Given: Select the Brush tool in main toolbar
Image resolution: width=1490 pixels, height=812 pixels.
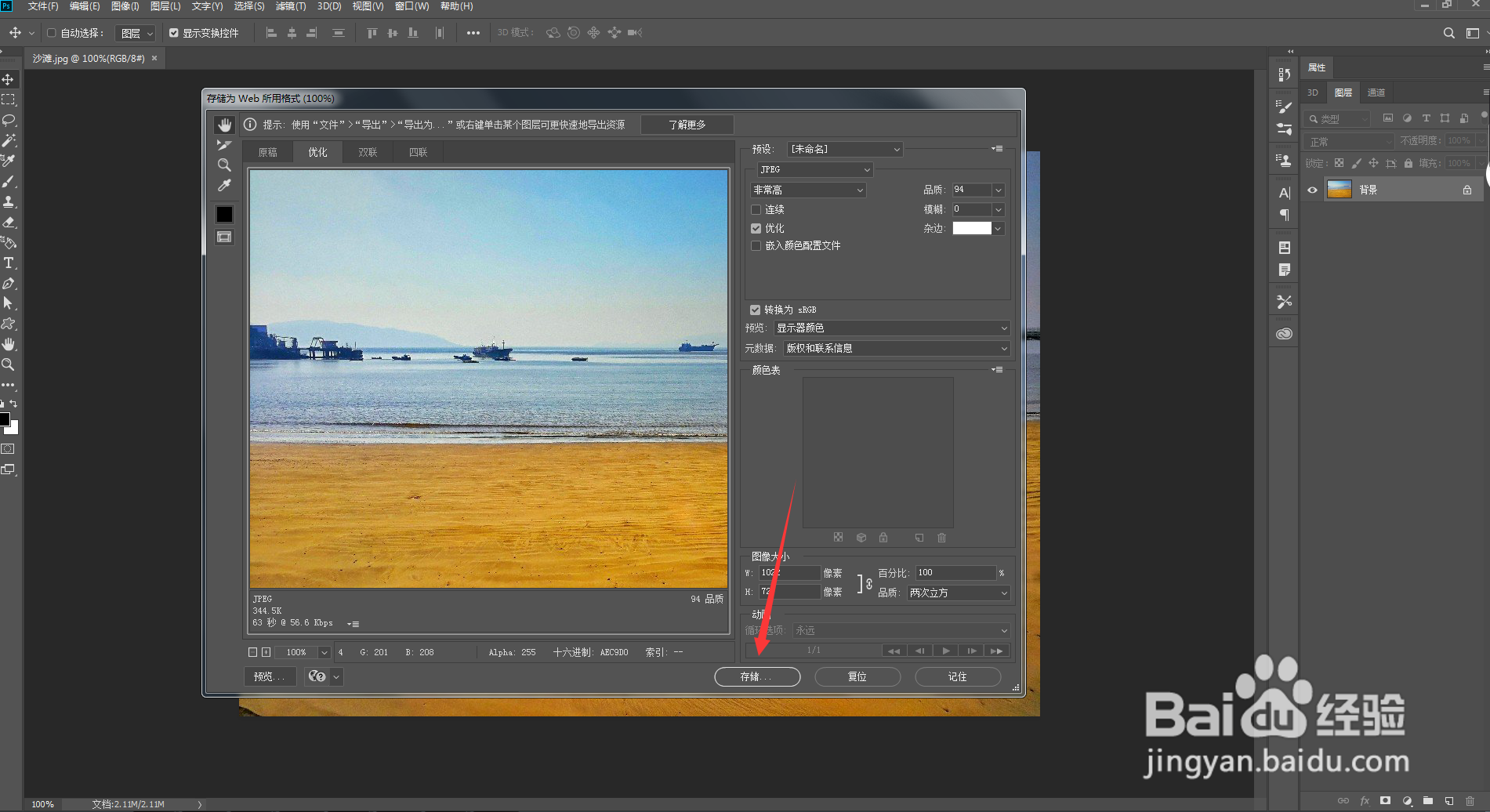Looking at the screenshot, I should pos(9,181).
